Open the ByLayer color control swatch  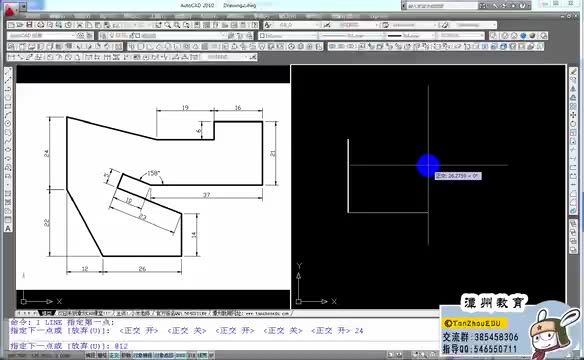point(288,36)
